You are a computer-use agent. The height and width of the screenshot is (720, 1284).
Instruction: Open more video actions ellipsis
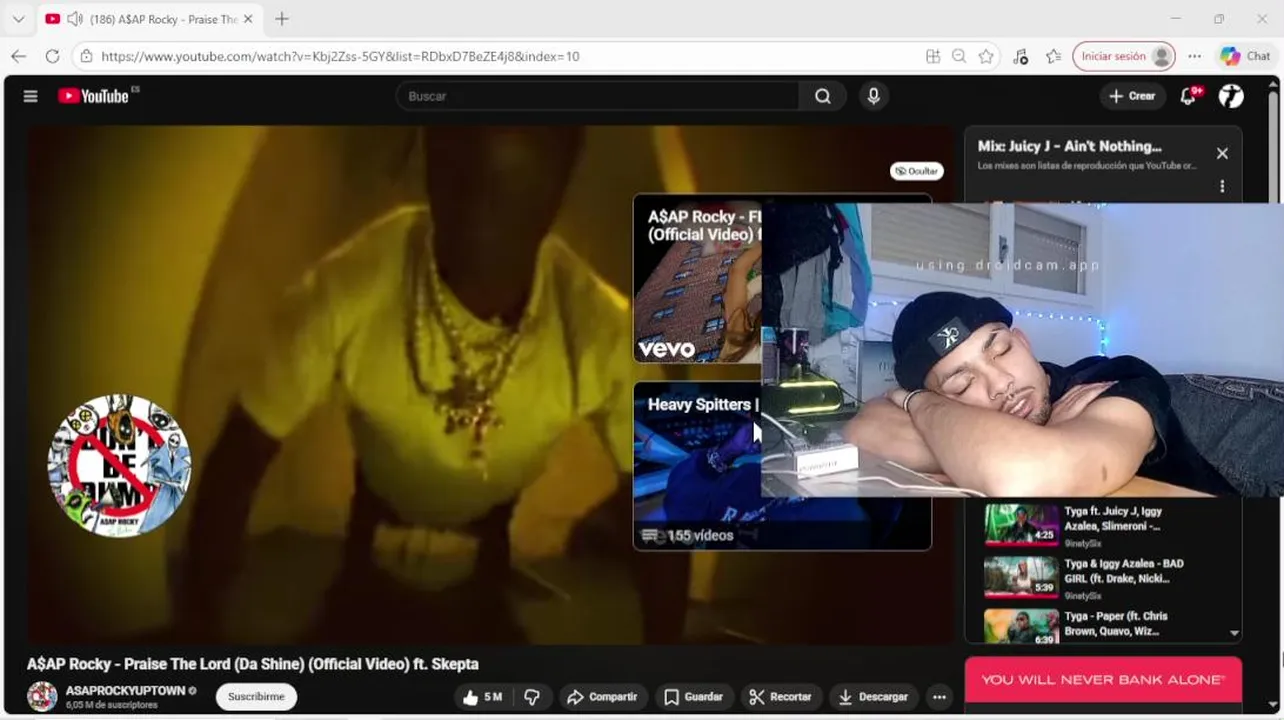[939, 697]
